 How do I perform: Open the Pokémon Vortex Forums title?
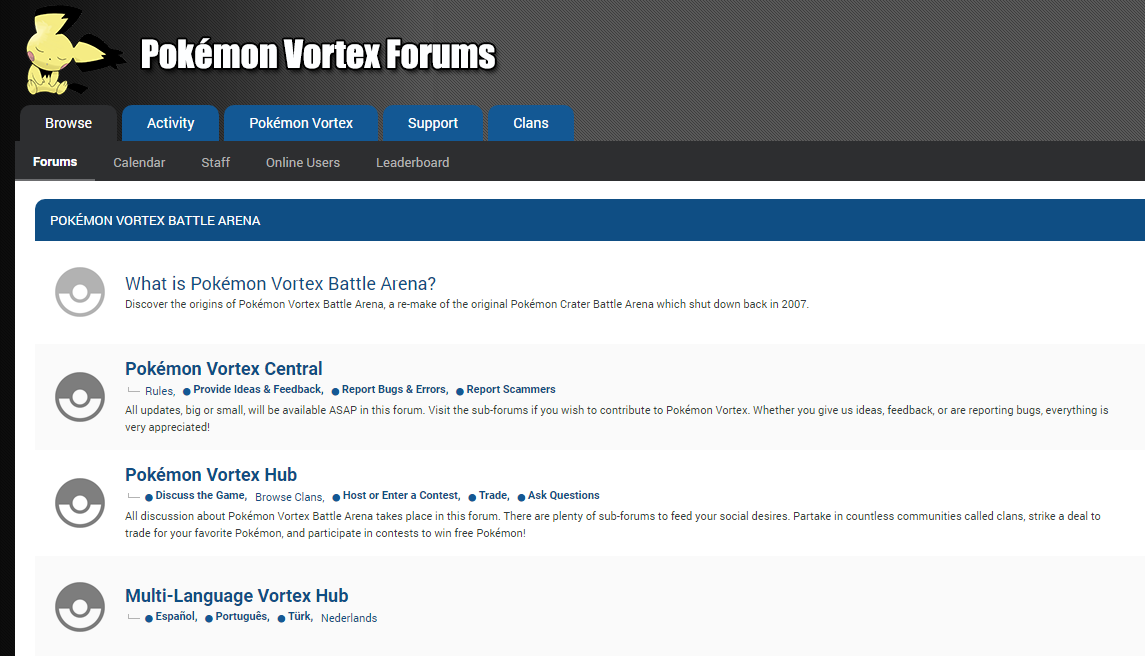tap(318, 55)
